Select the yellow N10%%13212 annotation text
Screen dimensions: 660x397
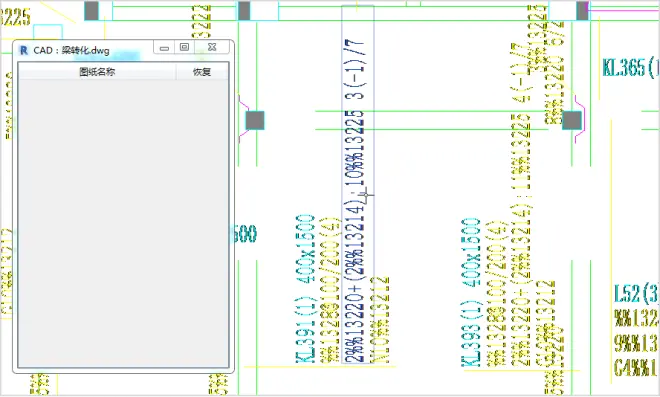[379, 320]
